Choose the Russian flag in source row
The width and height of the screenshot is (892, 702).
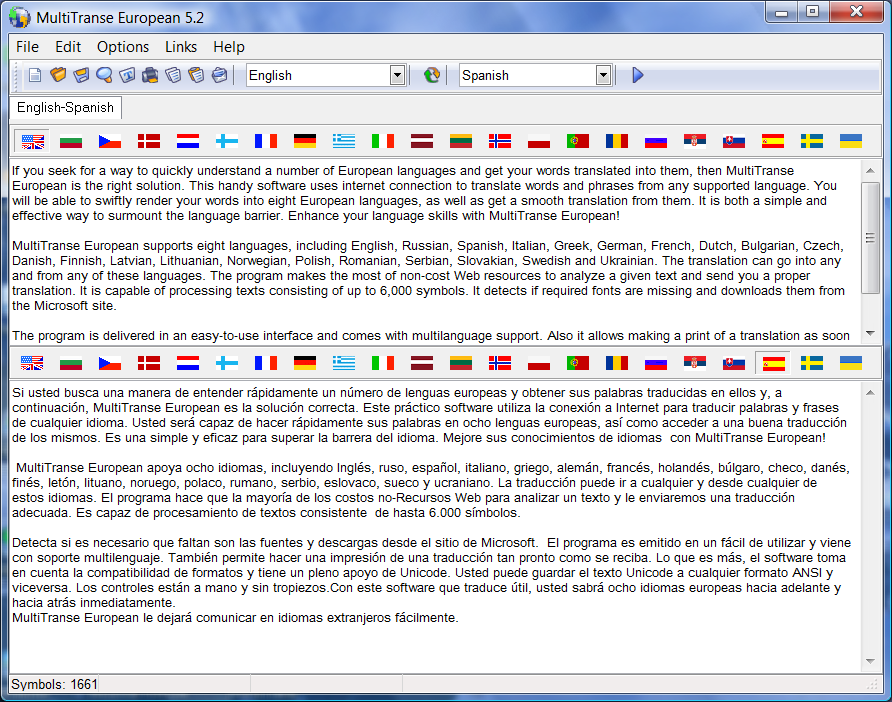[x=656, y=141]
